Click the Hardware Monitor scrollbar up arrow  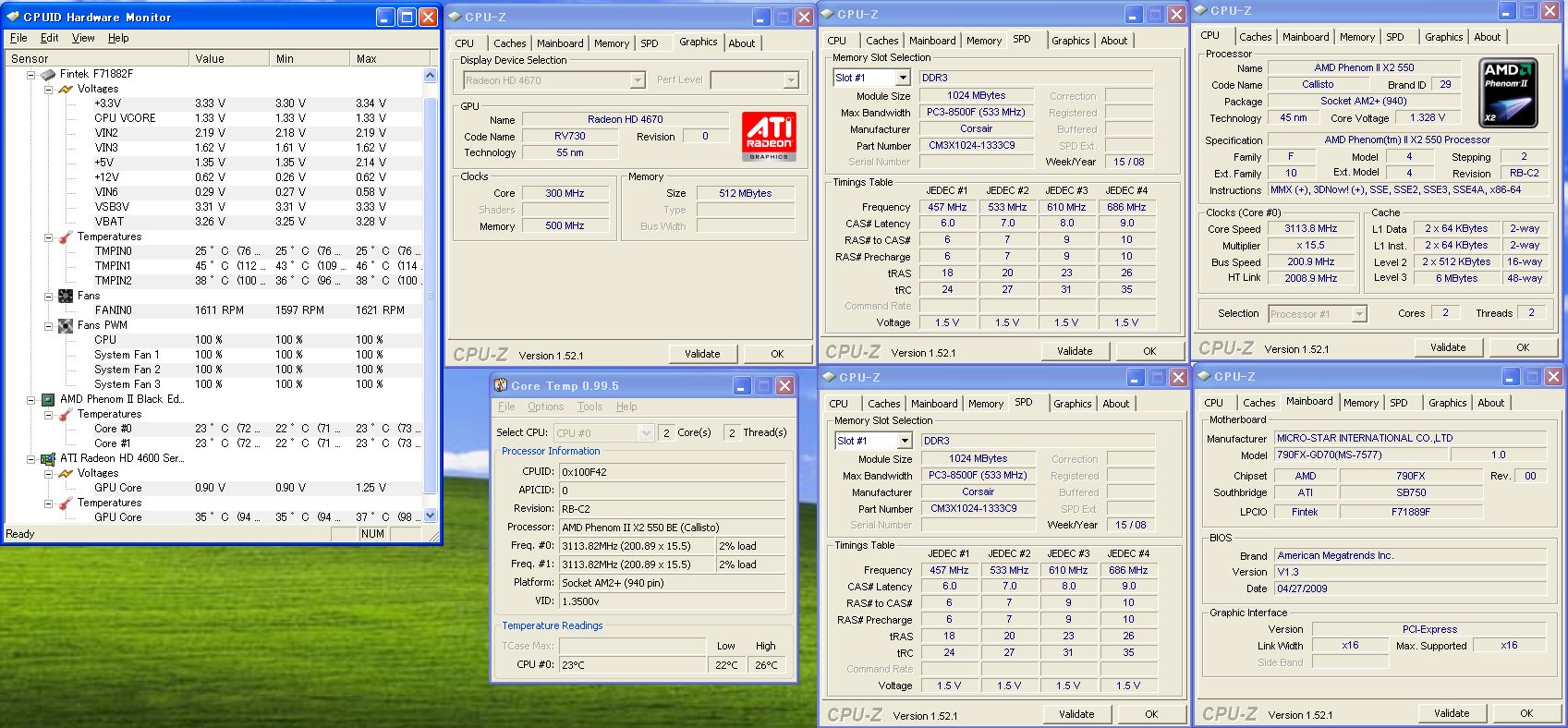430,75
